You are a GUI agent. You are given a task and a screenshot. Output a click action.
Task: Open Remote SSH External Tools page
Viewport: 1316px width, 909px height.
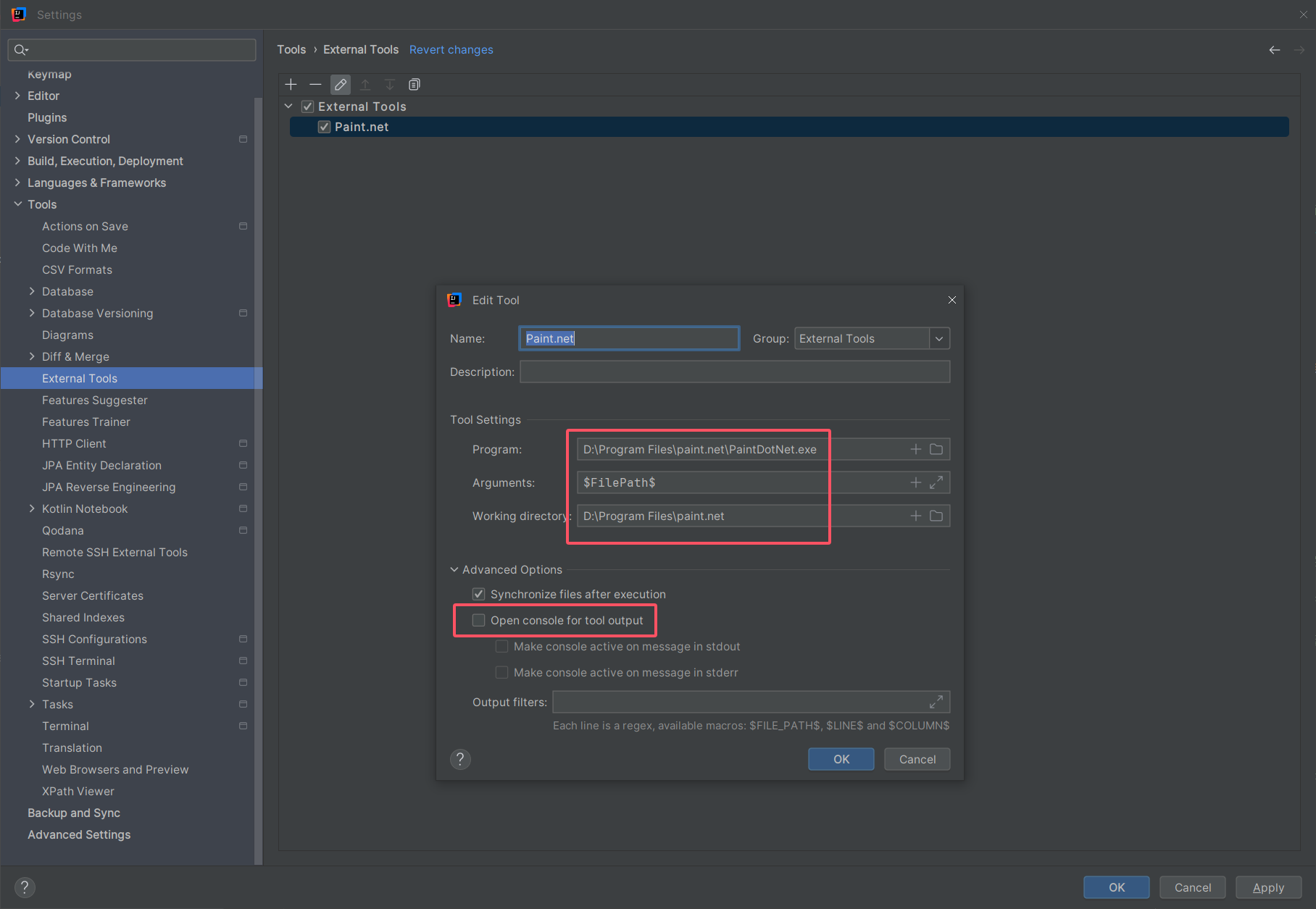(114, 552)
